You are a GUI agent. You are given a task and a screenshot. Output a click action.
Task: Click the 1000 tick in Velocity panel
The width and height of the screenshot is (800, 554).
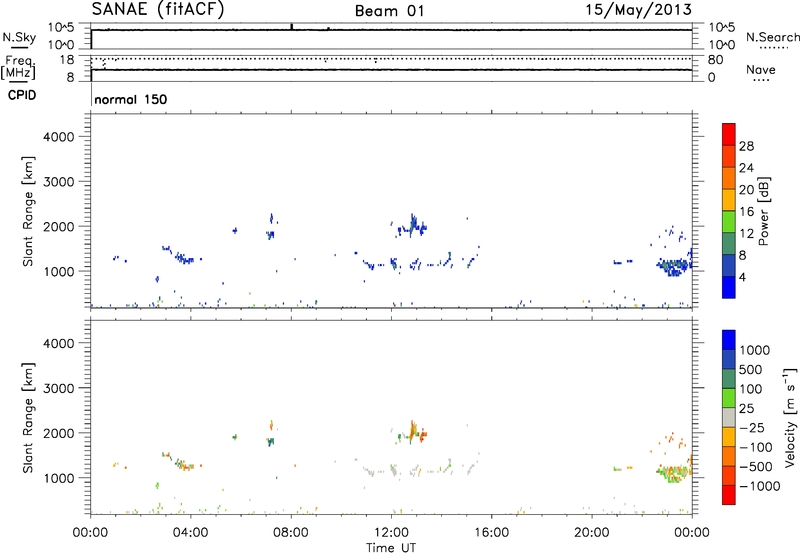coord(59,478)
